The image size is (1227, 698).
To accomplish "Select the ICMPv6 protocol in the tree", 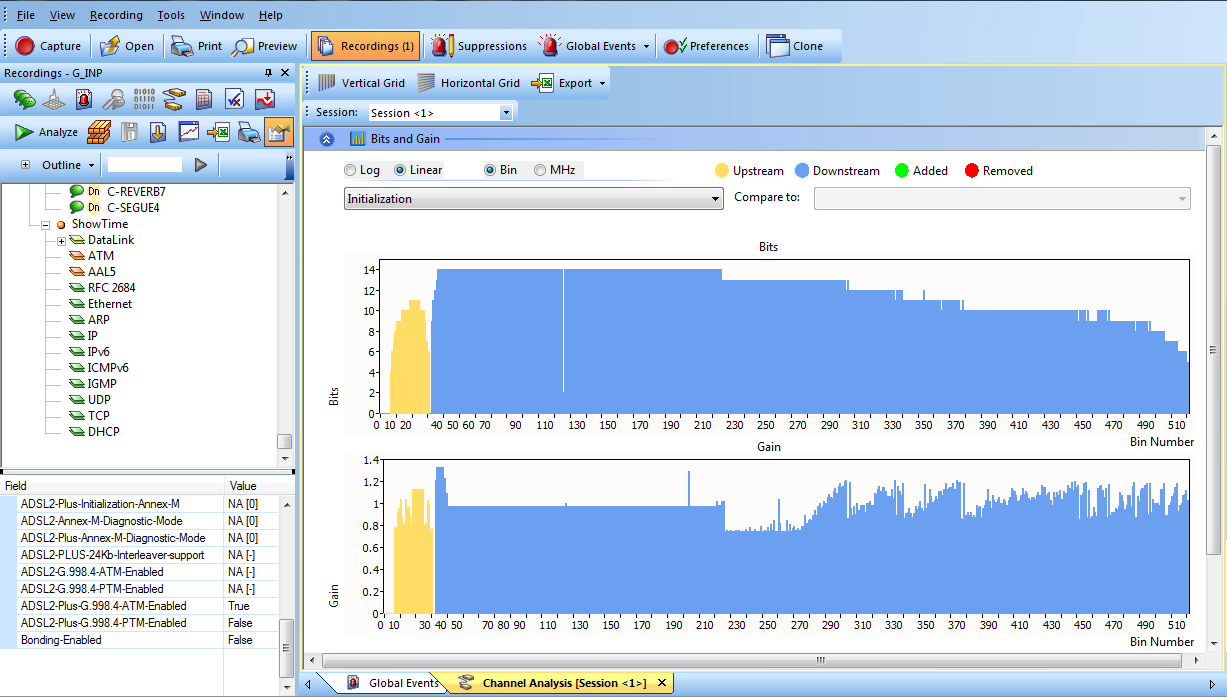I will (108, 368).
